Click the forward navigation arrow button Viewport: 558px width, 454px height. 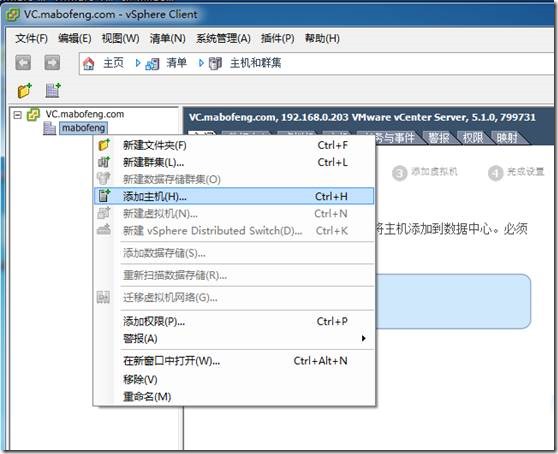tap(52, 63)
